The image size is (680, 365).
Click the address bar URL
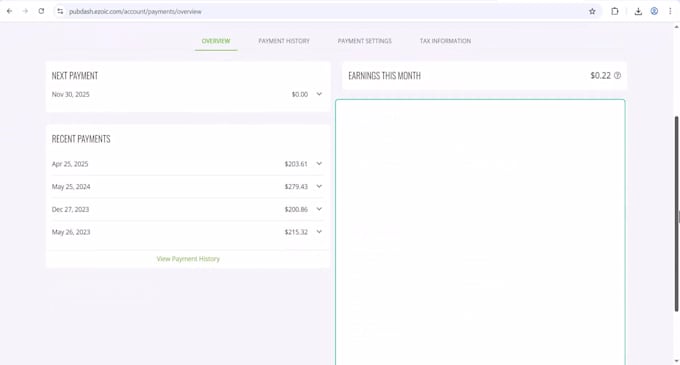point(135,12)
